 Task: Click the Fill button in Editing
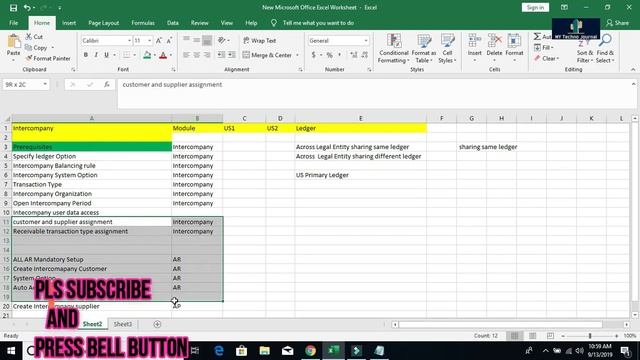tap(544, 47)
